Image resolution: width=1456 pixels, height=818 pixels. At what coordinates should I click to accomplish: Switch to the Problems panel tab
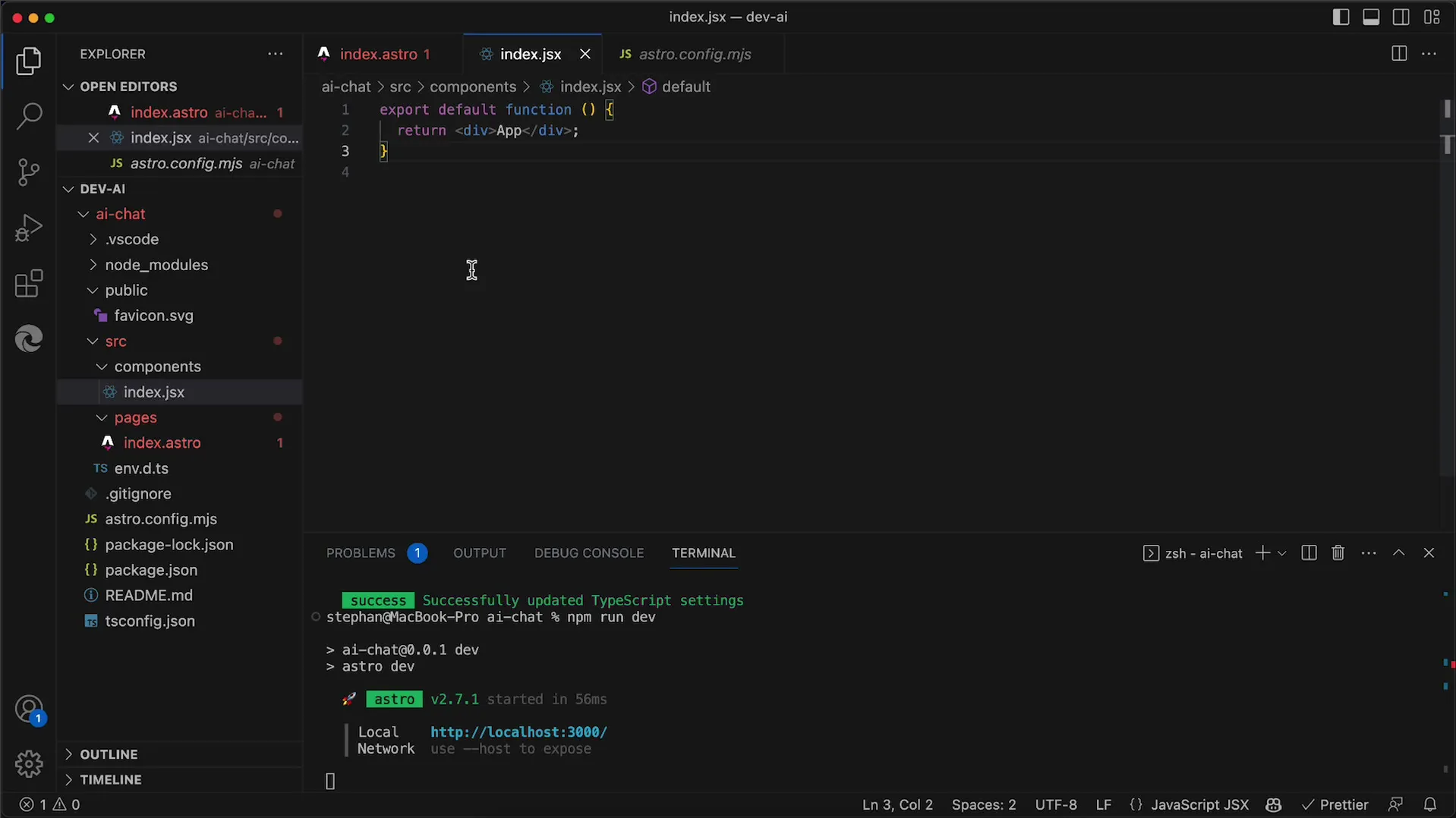click(376, 553)
